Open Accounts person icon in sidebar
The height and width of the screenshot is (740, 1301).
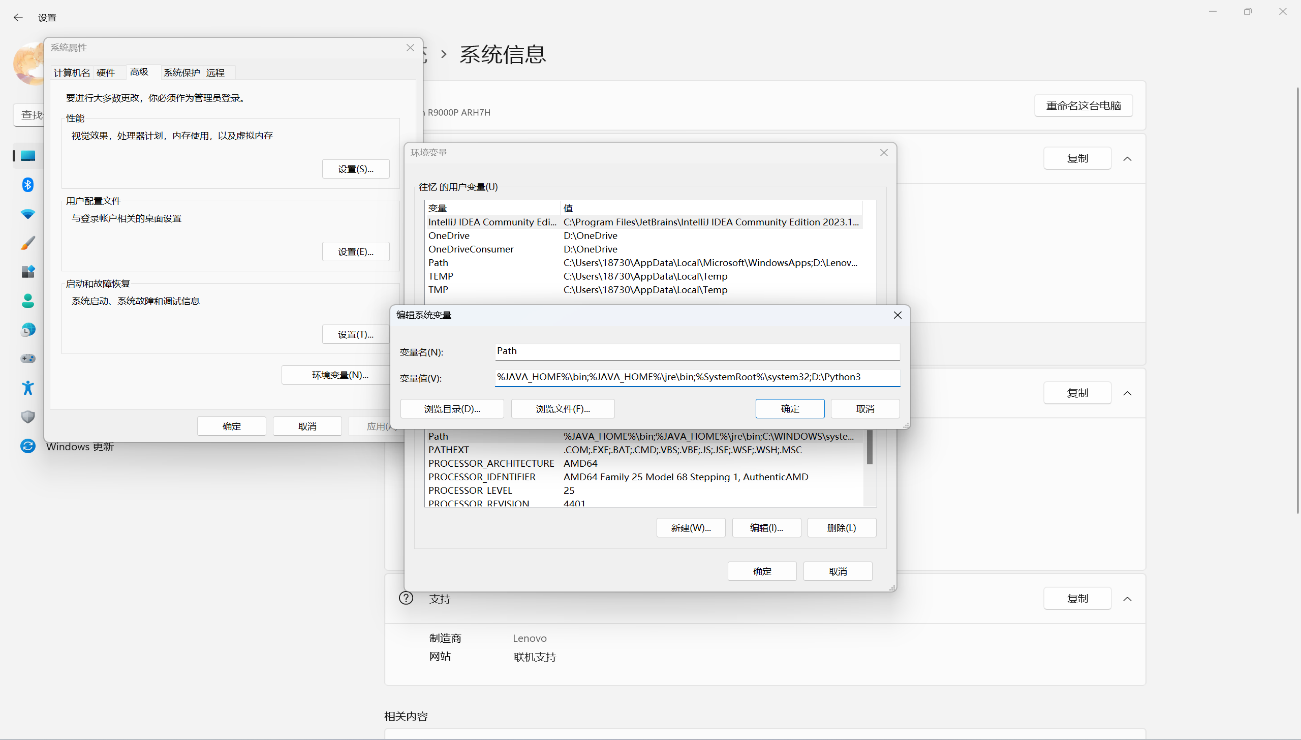28,300
